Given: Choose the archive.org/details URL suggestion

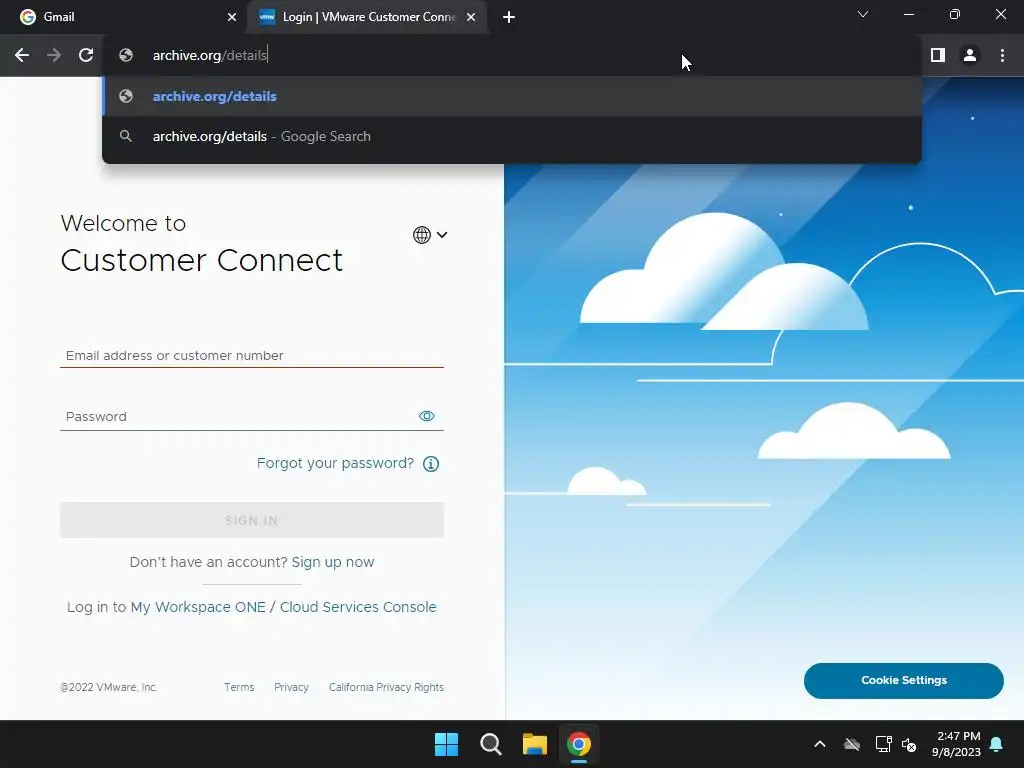Looking at the screenshot, I should point(512,97).
